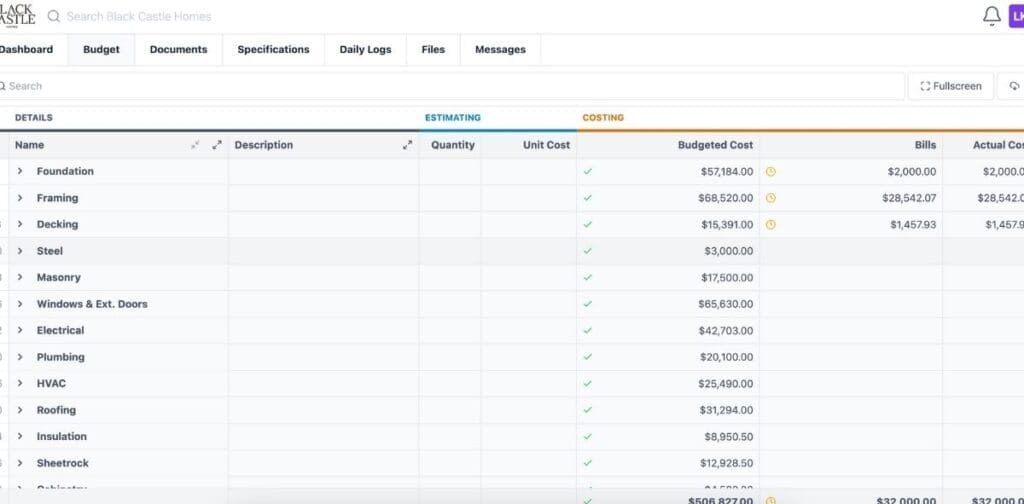Viewport: 1024px width, 504px height.
Task: Expand the HVAC budget category
Action: tap(20, 383)
